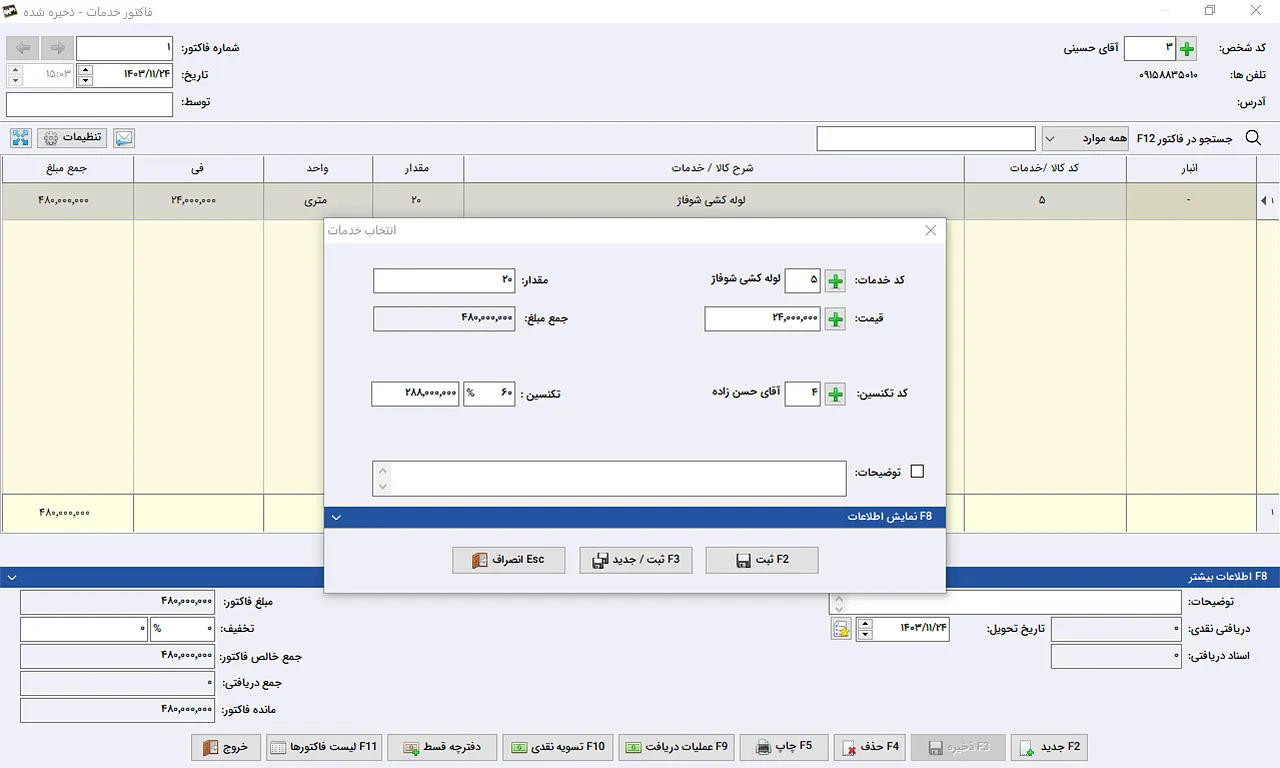Open F11 لیست فاکتورها invoice list

[x=324, y=747]
